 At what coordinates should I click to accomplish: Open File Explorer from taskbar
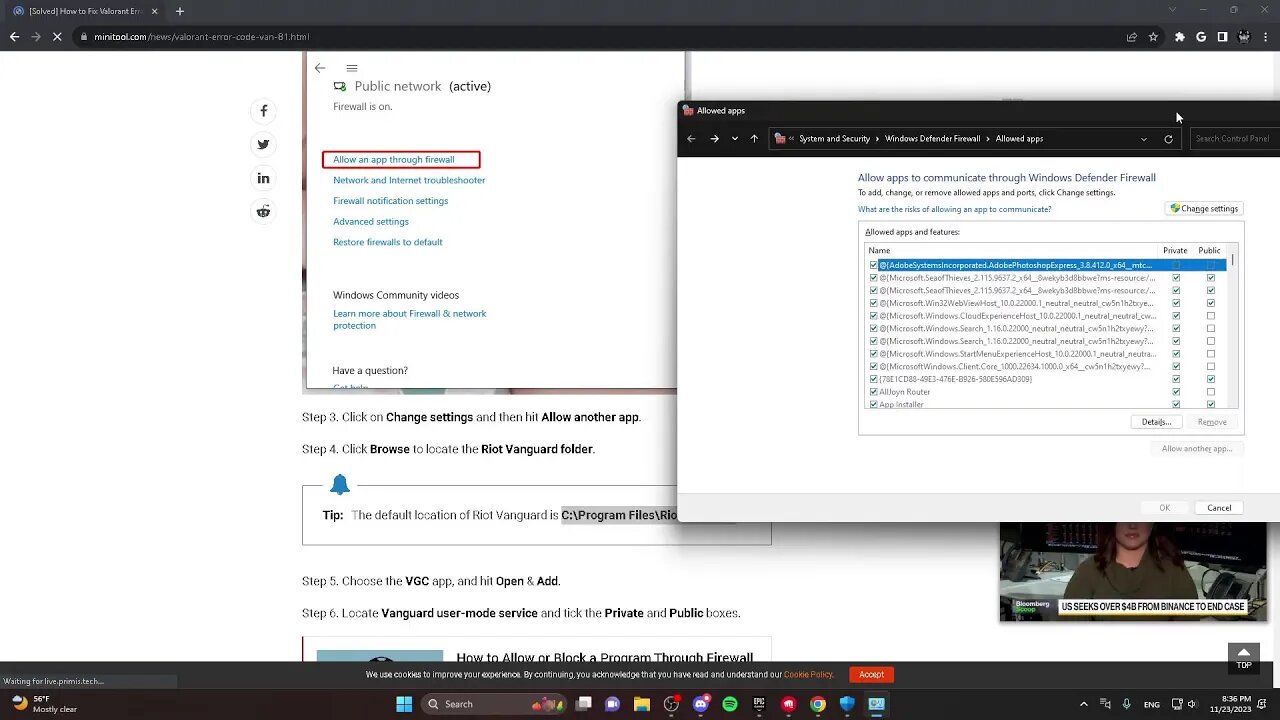click(642, 704)
